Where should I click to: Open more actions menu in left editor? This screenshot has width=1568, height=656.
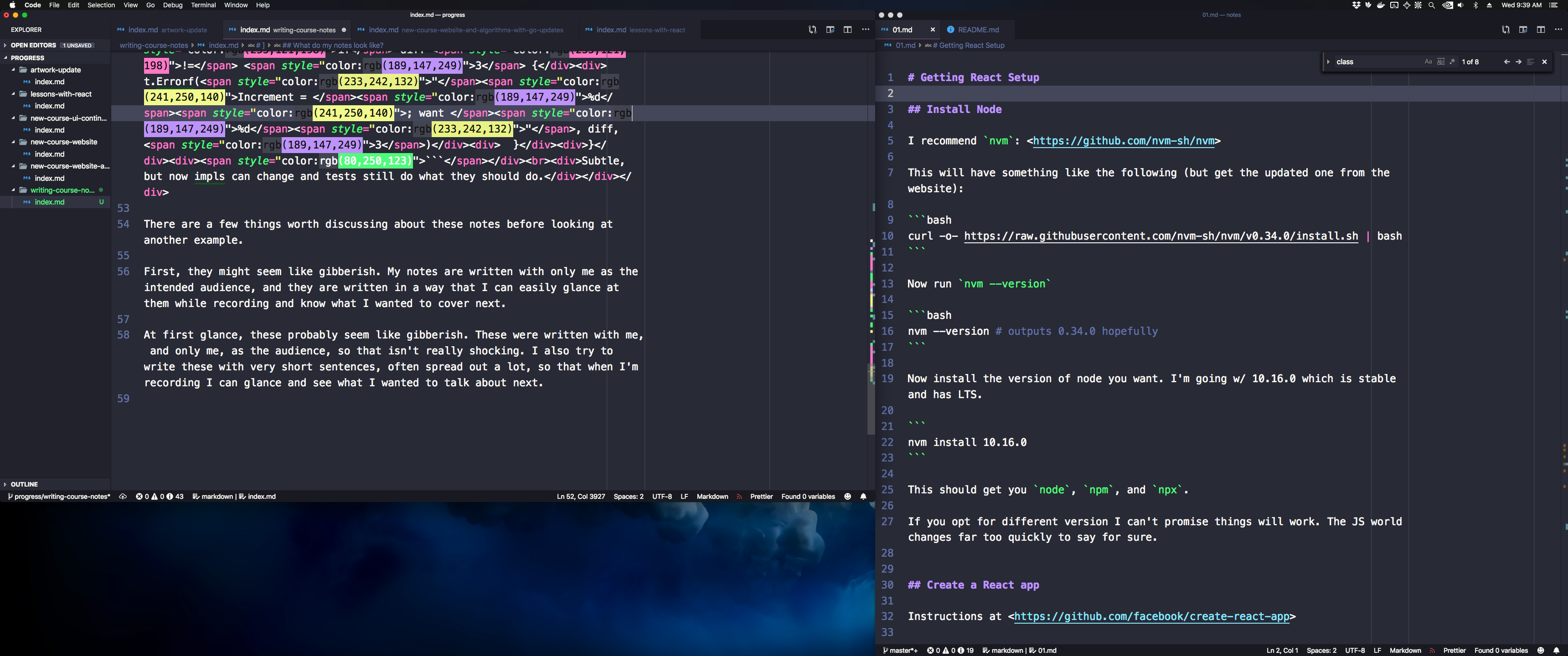[866, 29]
